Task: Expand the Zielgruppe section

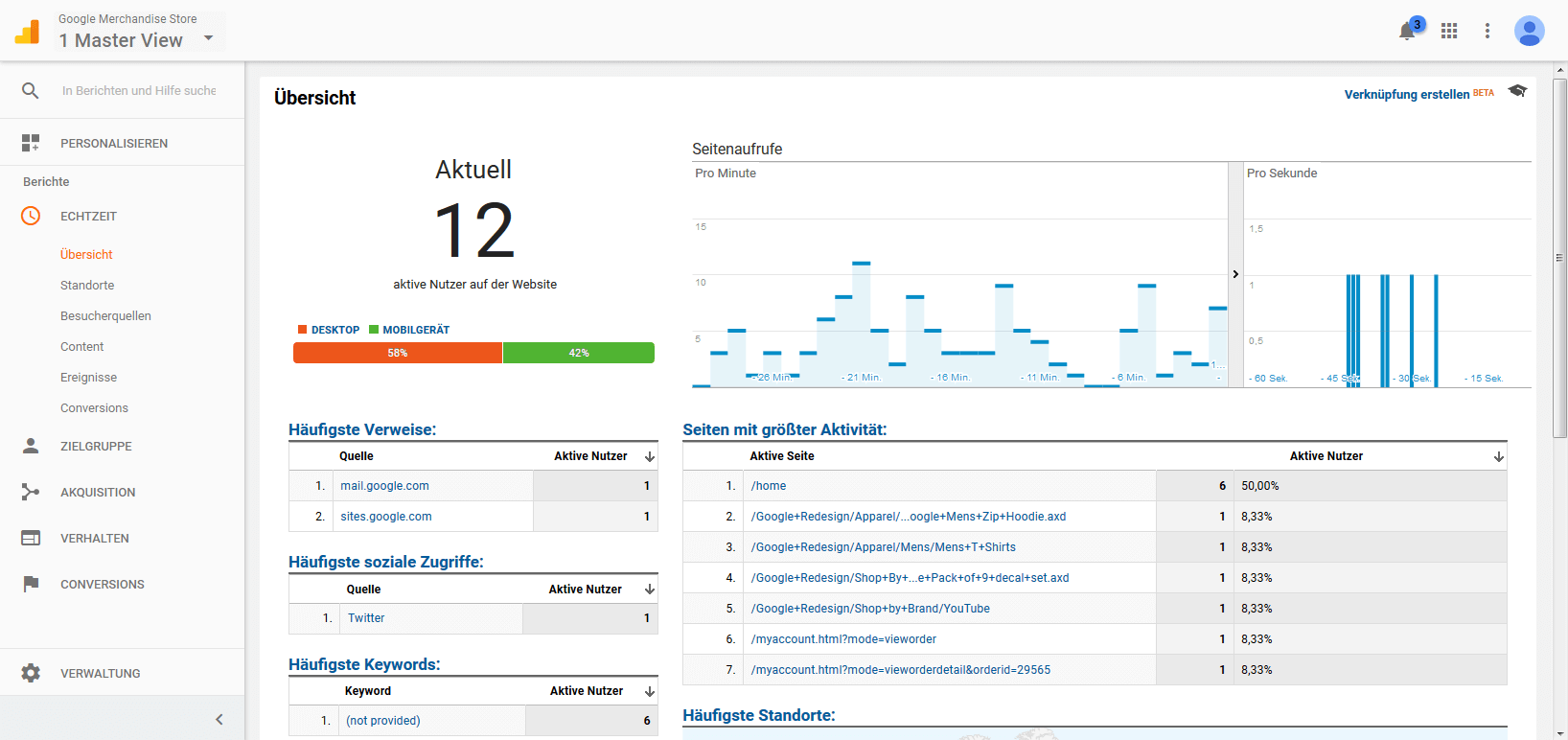Action: [96, 446]
